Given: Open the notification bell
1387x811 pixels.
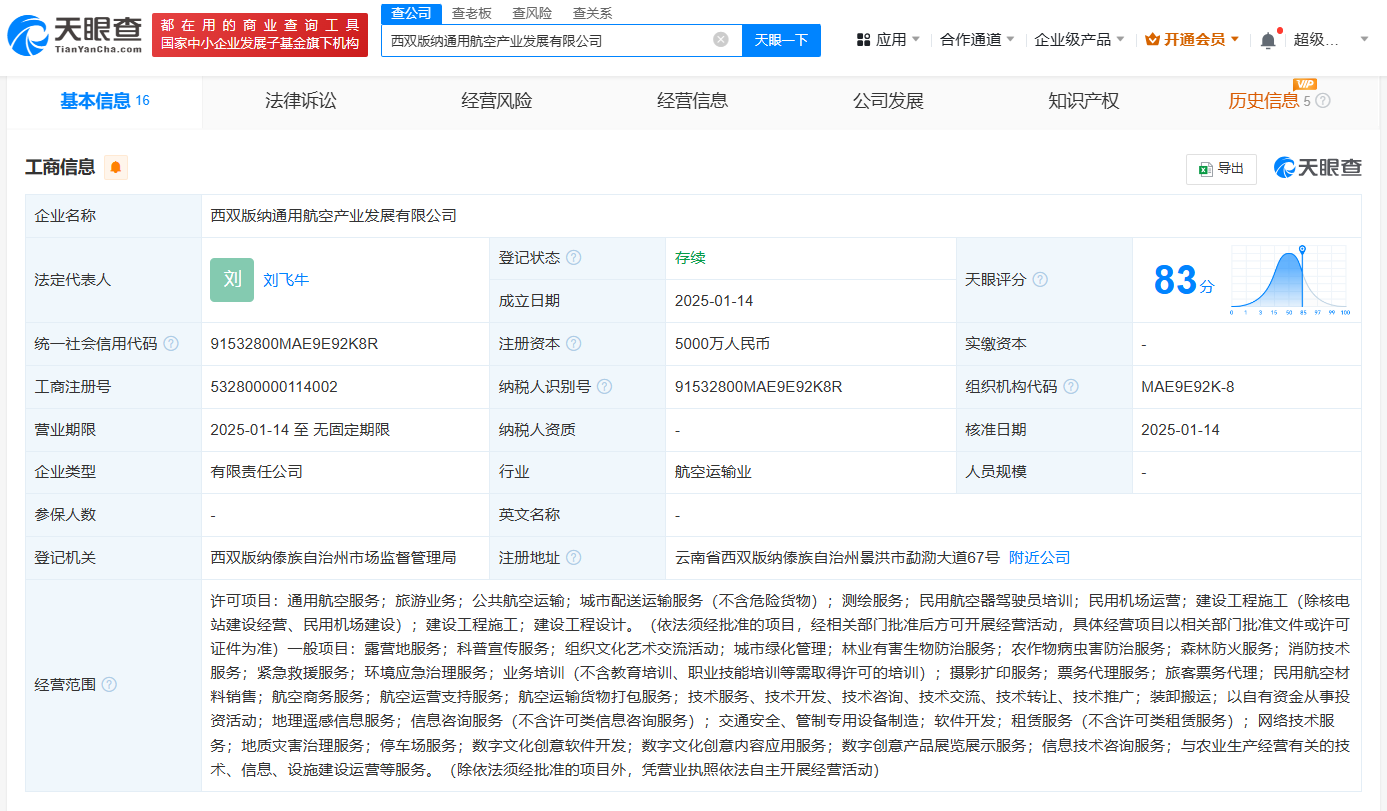Looking at the screenshot, I should pyautogui.click(x=1268, y=40).
